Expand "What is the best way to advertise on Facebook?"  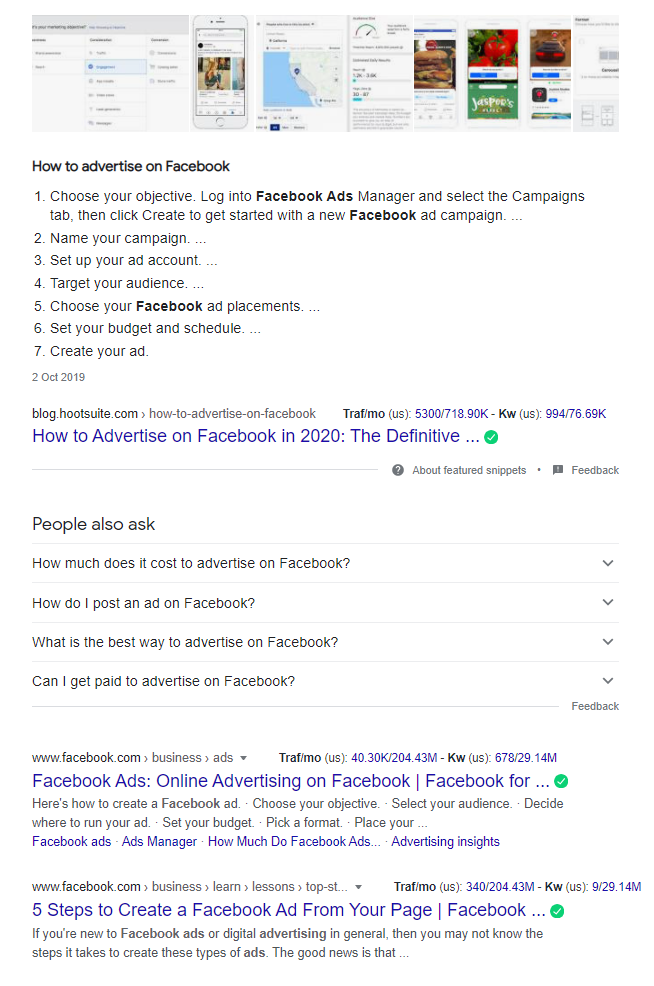click(608, 641)
